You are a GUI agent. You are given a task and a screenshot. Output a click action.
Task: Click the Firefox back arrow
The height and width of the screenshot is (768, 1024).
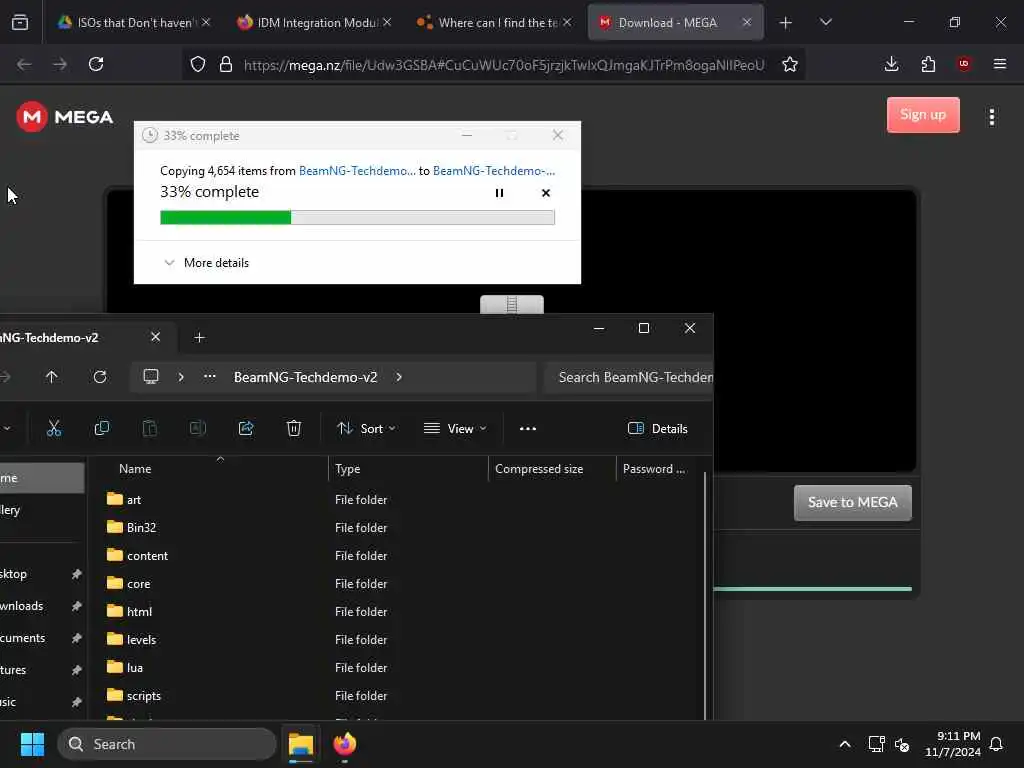tap(24, 64)
